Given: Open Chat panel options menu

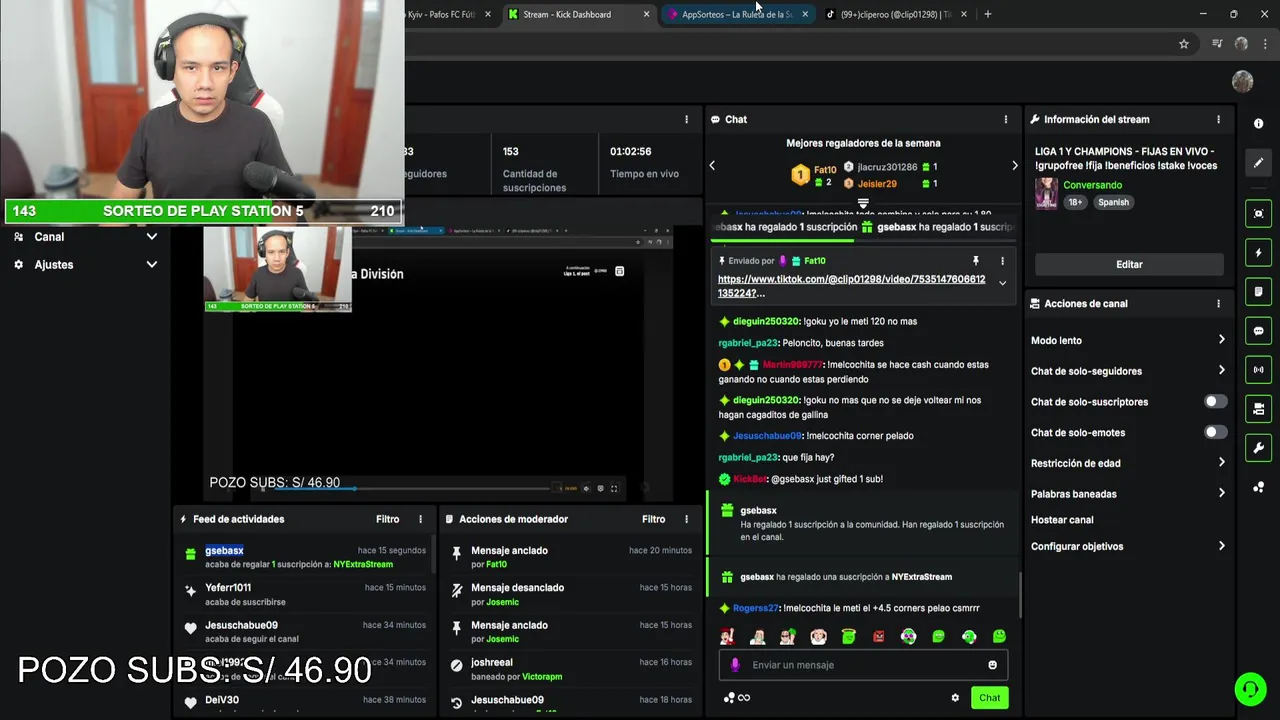Looking at the screenshot, I should pos(1006,119).
